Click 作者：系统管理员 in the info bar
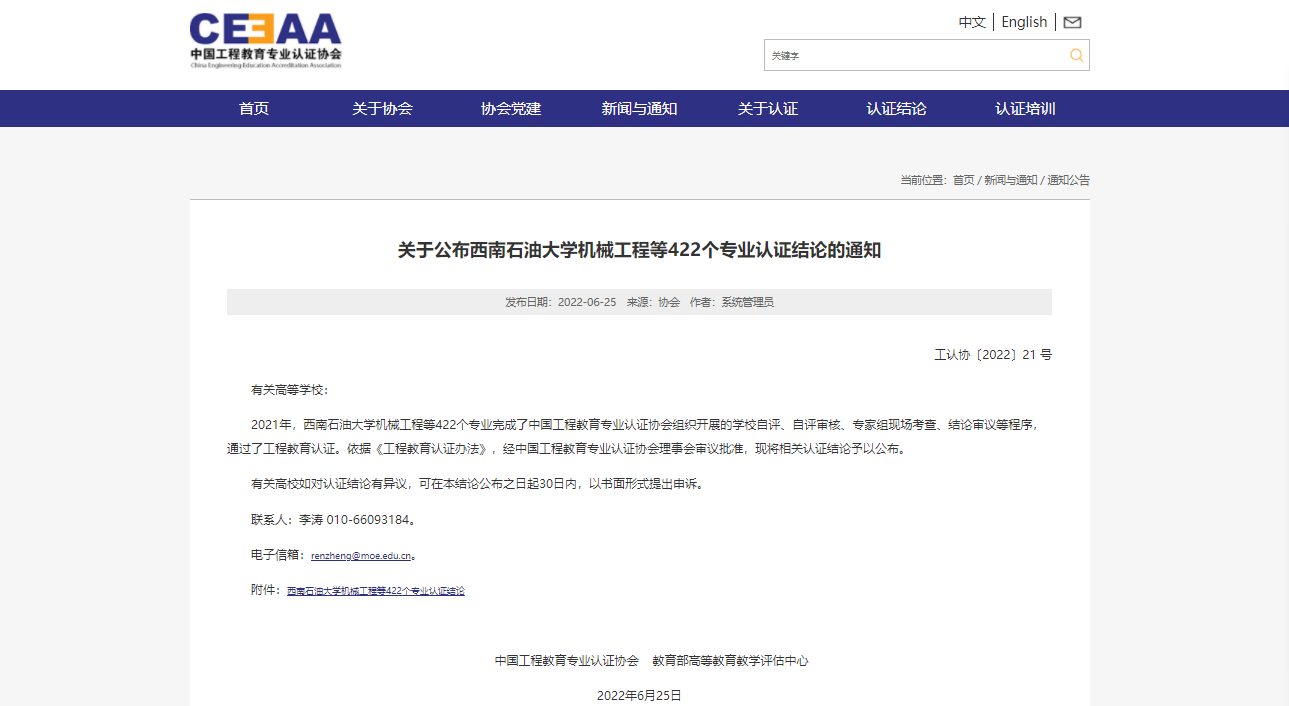1289x706 pixels. coord(732,302)
